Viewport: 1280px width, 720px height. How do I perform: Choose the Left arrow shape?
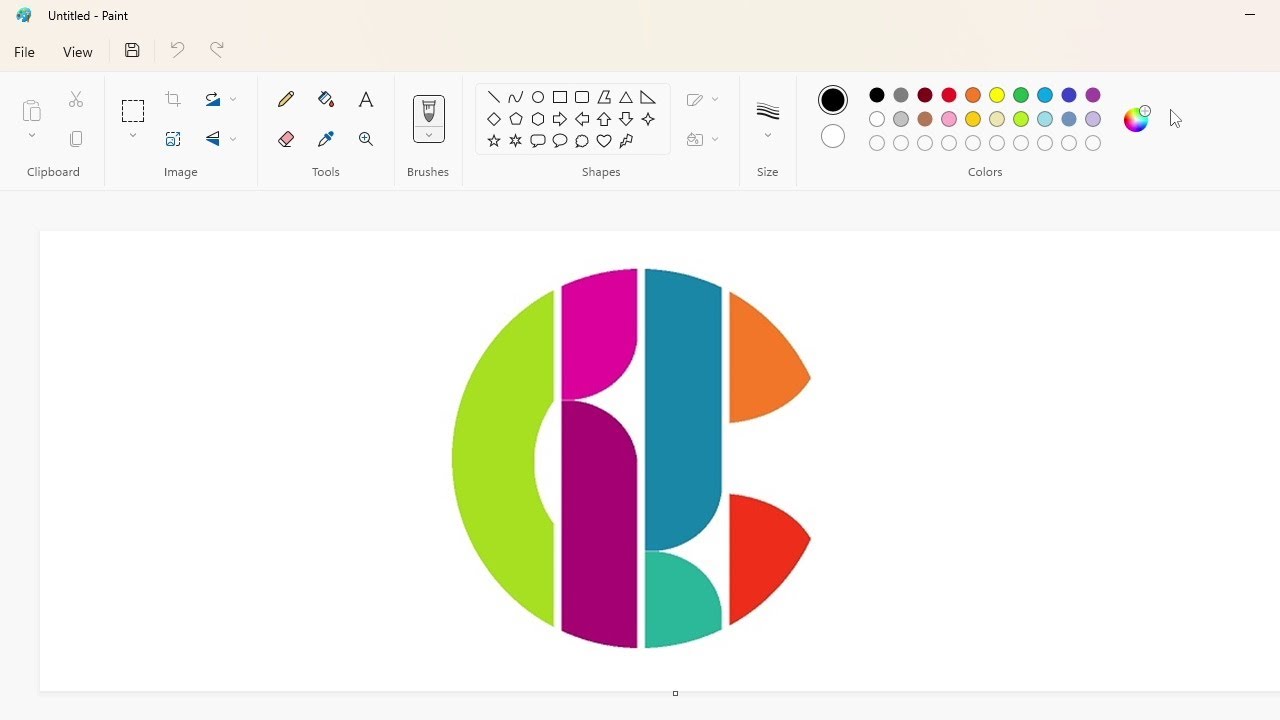(582, 119)
